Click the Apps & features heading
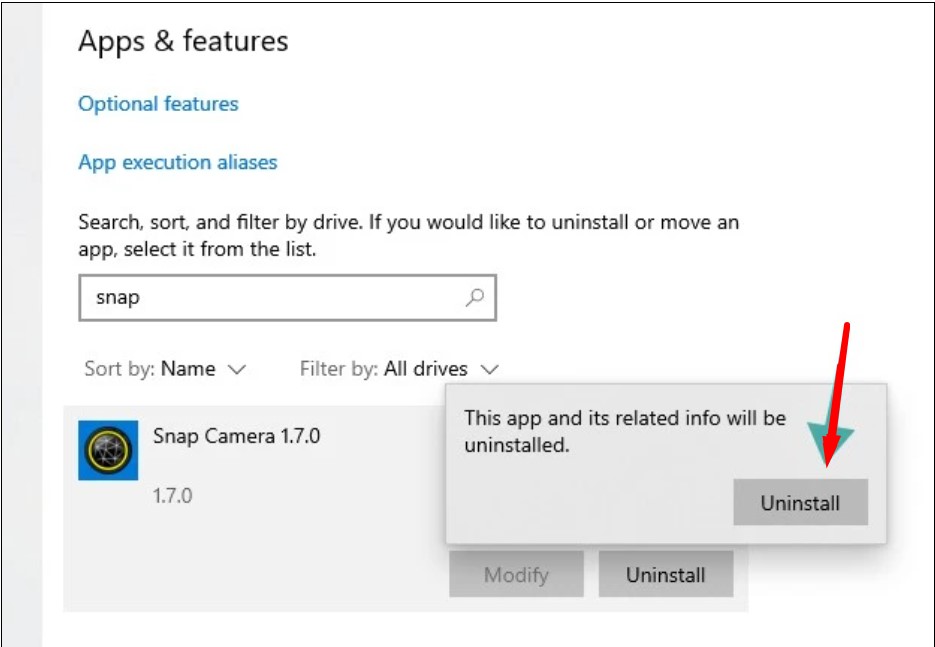Viewport: 935px width, 647px height. click(183, 41)
